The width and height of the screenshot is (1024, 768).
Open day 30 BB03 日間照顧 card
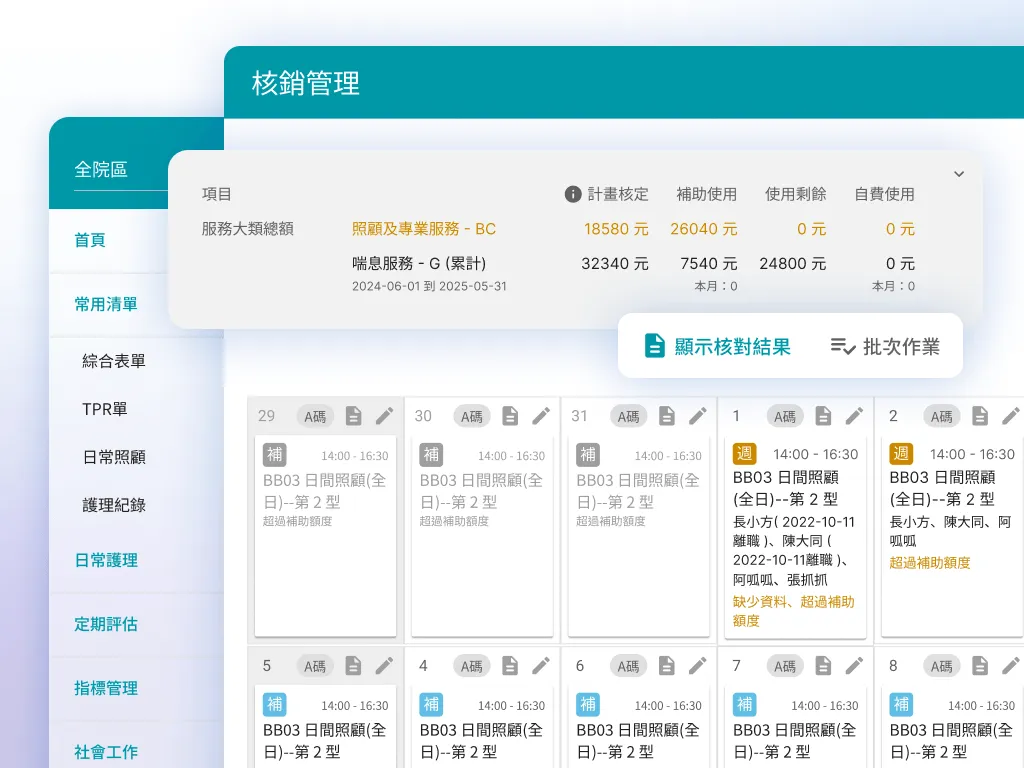482,536
